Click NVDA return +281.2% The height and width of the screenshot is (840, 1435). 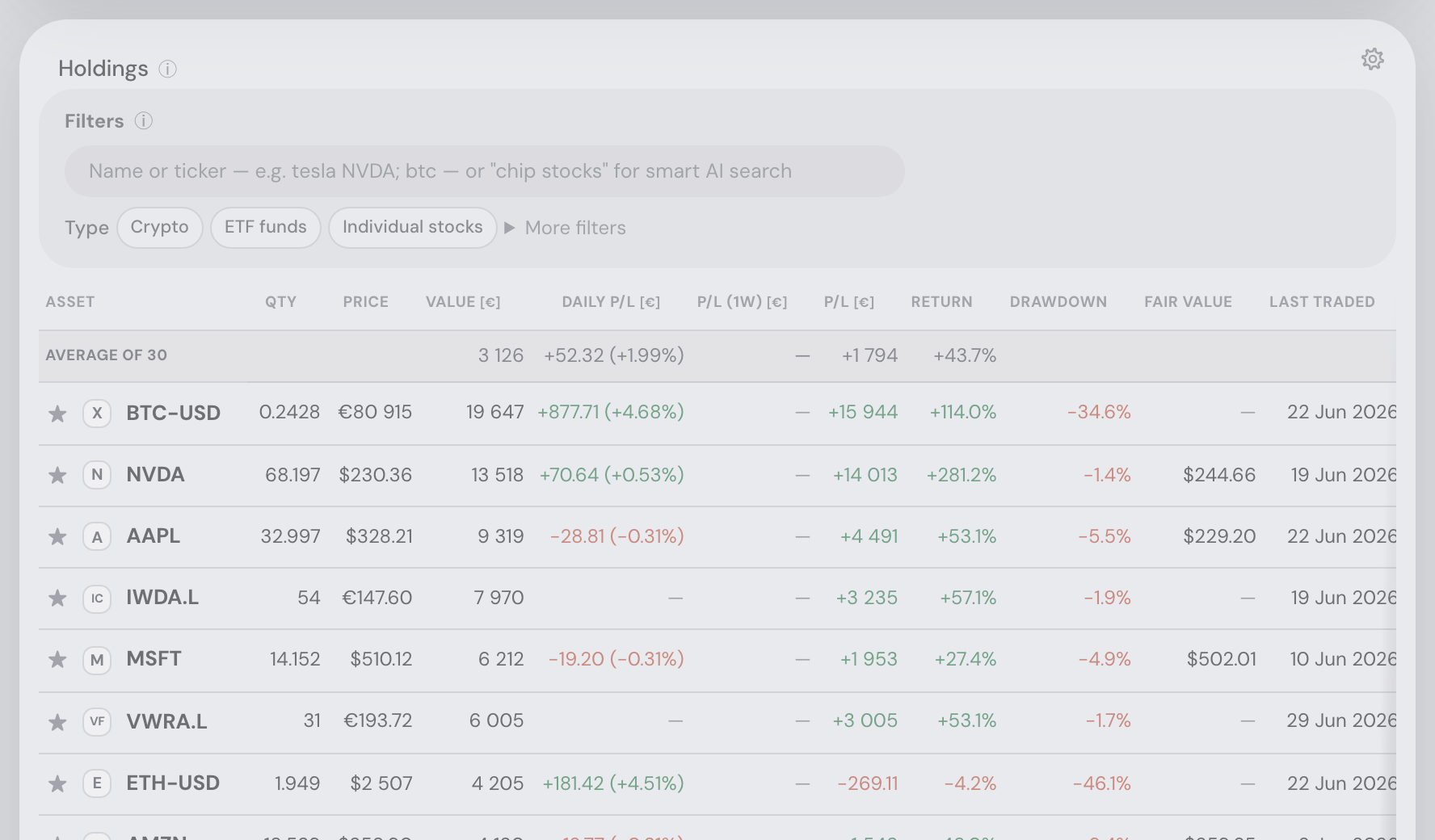tap(962, 475)
